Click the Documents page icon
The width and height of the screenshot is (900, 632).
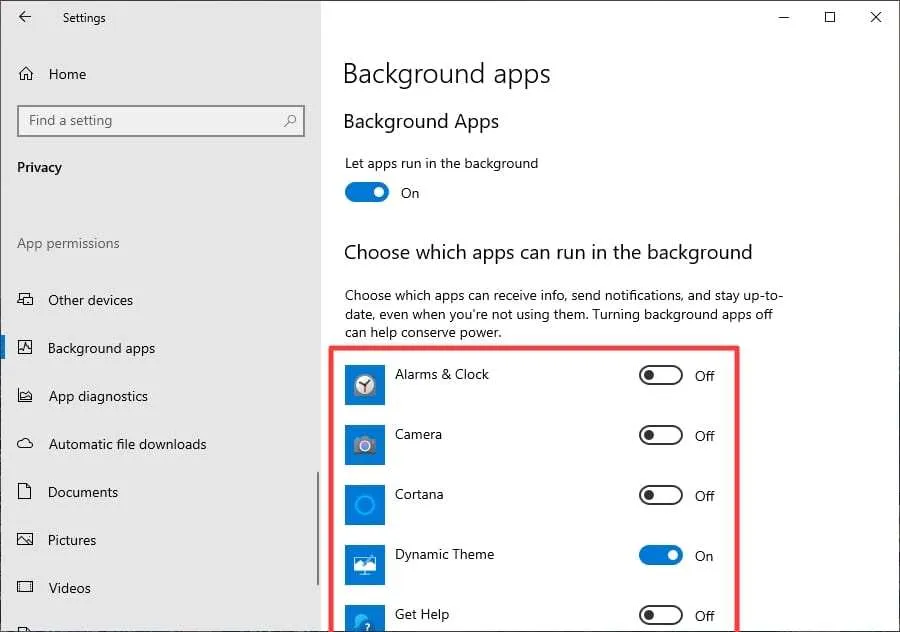pos(25,491)
